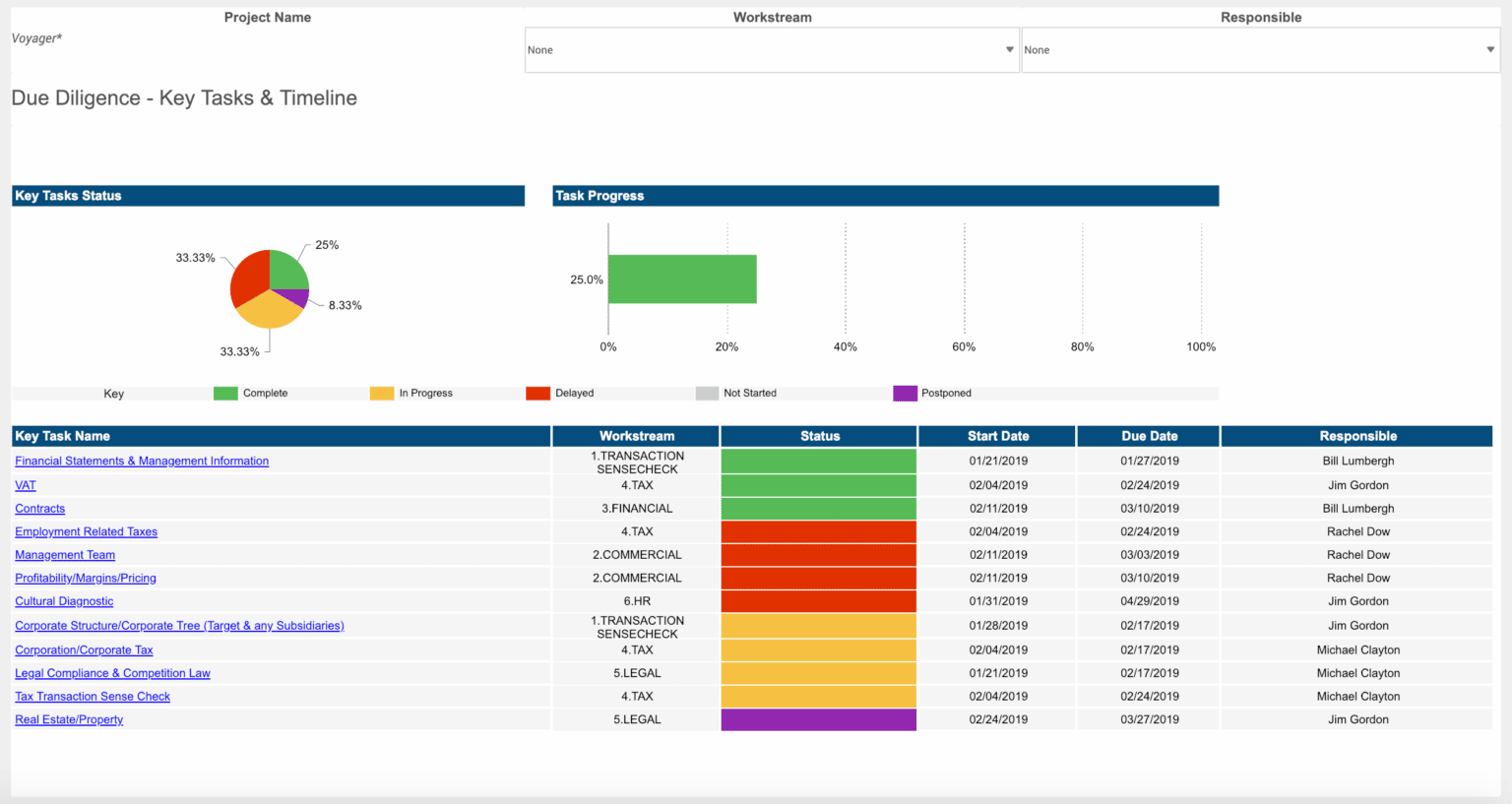Open the Tax Transaction Sense Check link
1512x804 pixels.
(x=93, y=697)
